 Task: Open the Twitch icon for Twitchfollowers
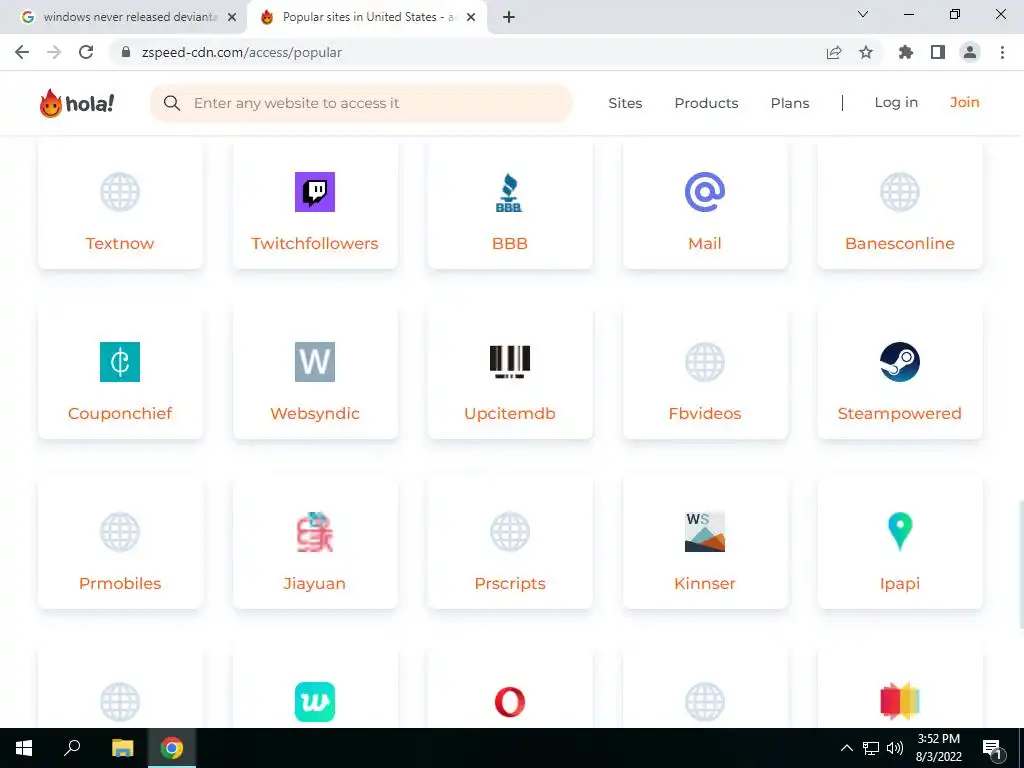point(315,192)
